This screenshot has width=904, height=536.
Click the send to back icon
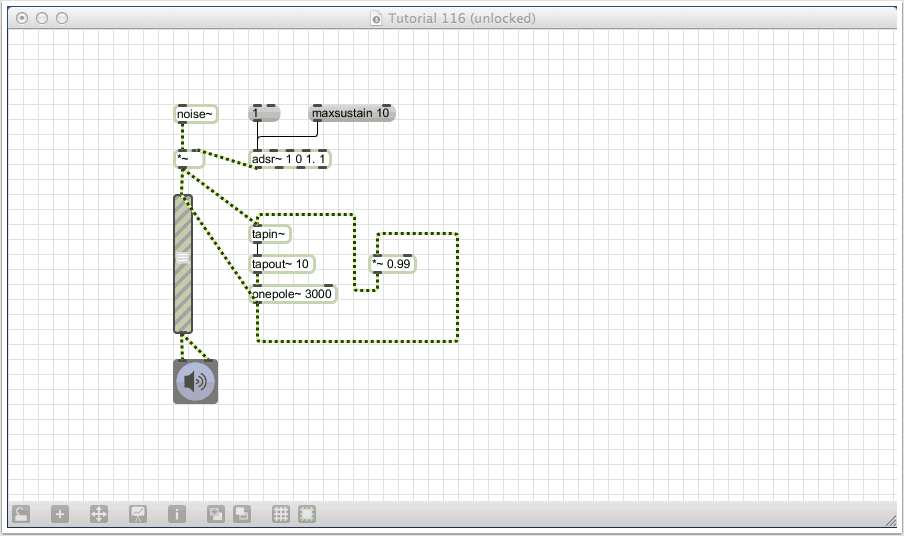[x=242, y=514]
